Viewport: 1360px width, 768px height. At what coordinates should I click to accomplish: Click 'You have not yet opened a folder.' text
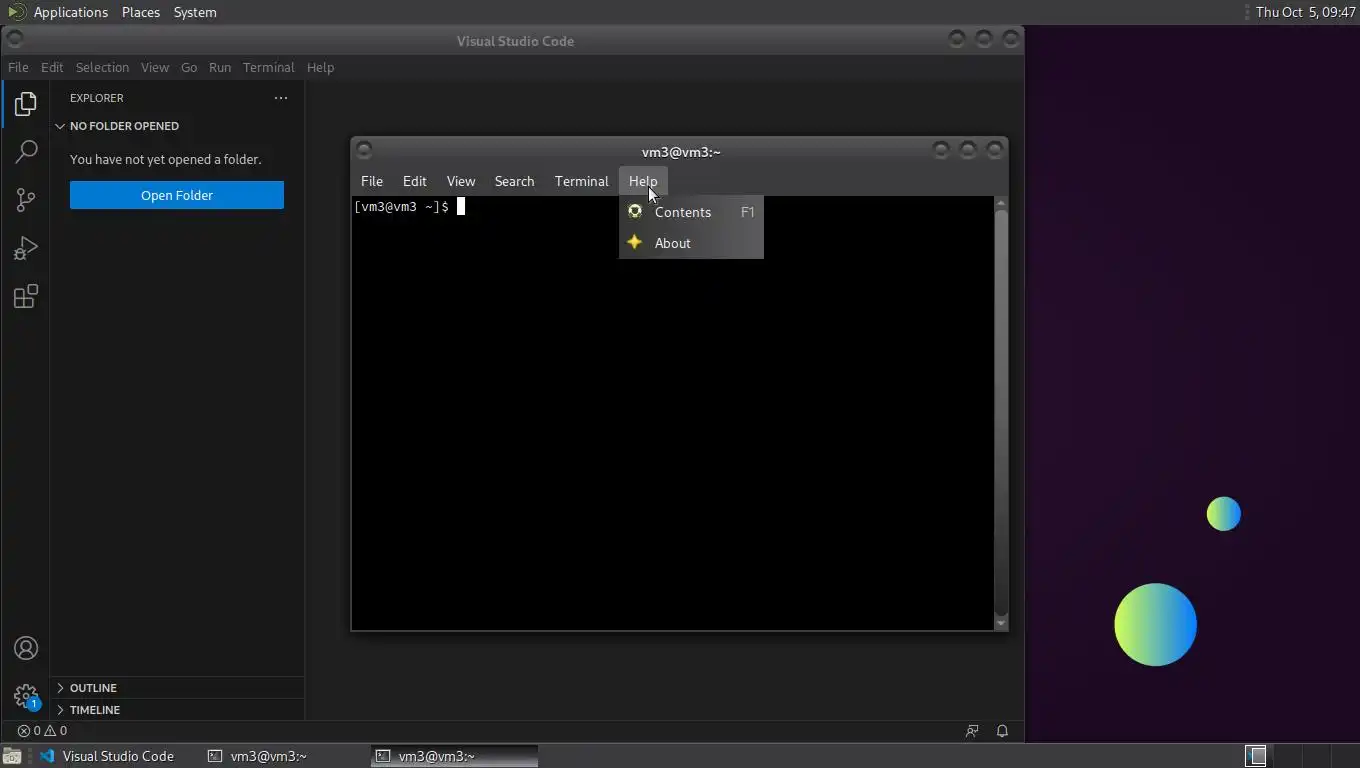click(165, 159)
